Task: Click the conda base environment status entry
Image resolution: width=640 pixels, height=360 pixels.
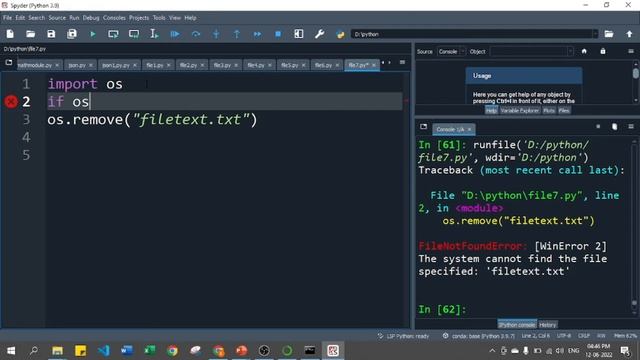Action: (478, 336)
